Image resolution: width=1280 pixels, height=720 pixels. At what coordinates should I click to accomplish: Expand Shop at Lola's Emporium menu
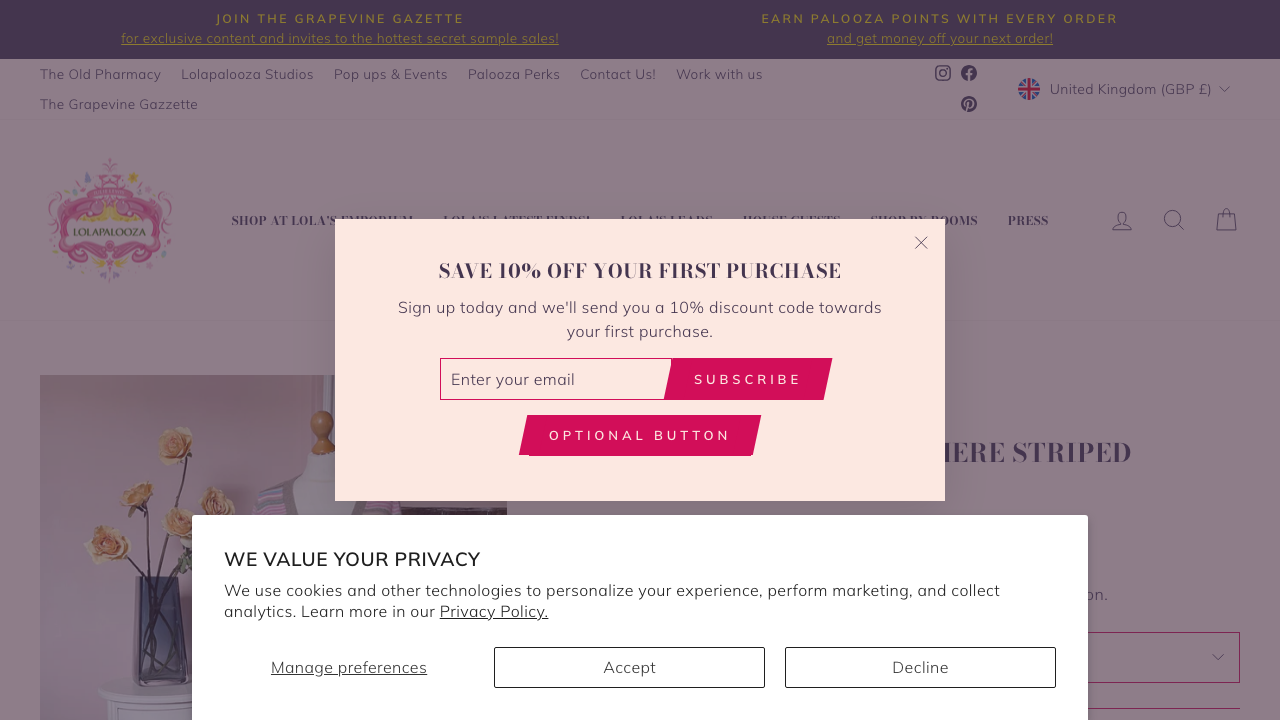point(322,219)
